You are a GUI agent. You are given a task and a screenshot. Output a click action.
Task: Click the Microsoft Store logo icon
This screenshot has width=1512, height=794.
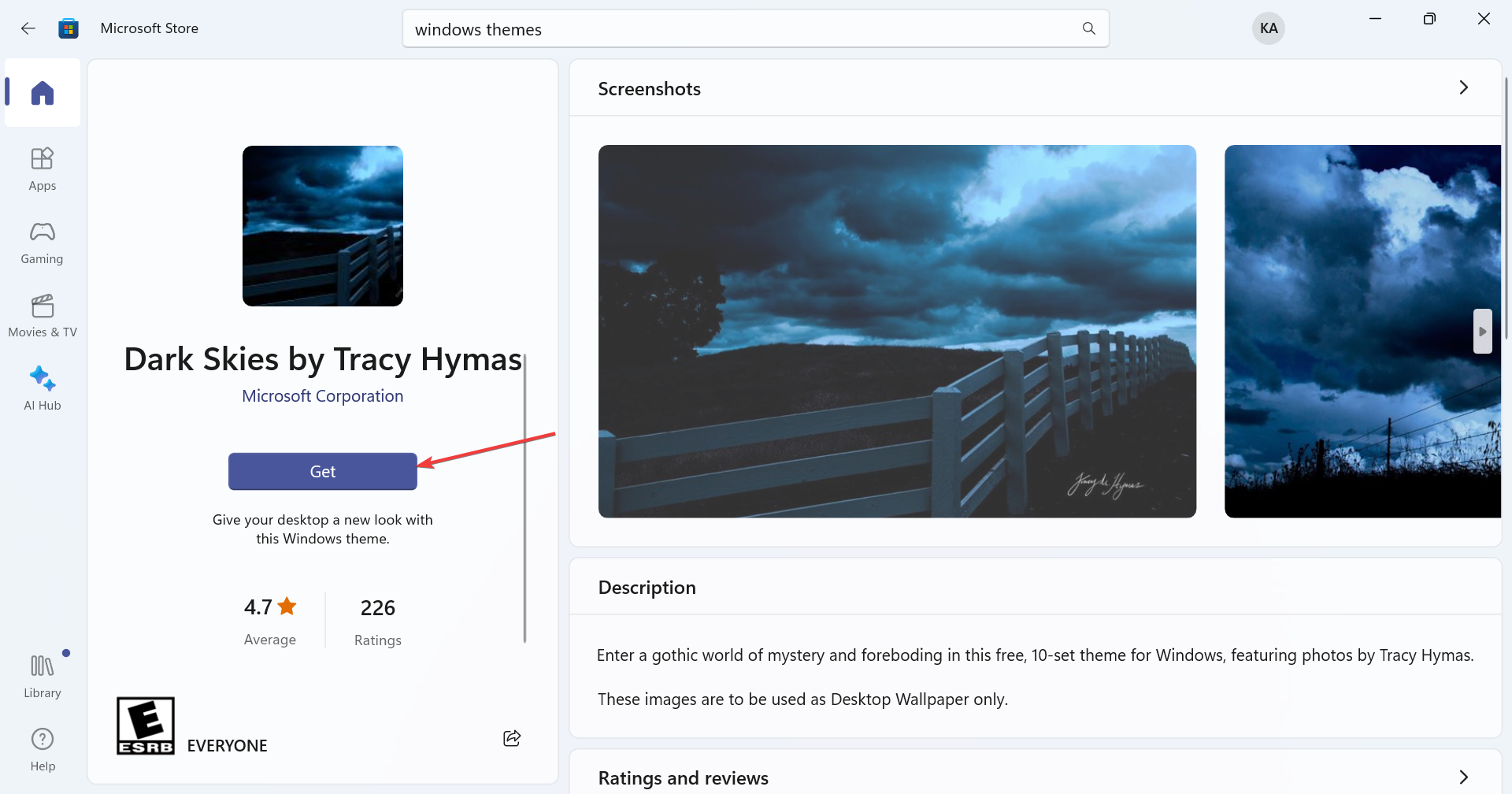69,28
